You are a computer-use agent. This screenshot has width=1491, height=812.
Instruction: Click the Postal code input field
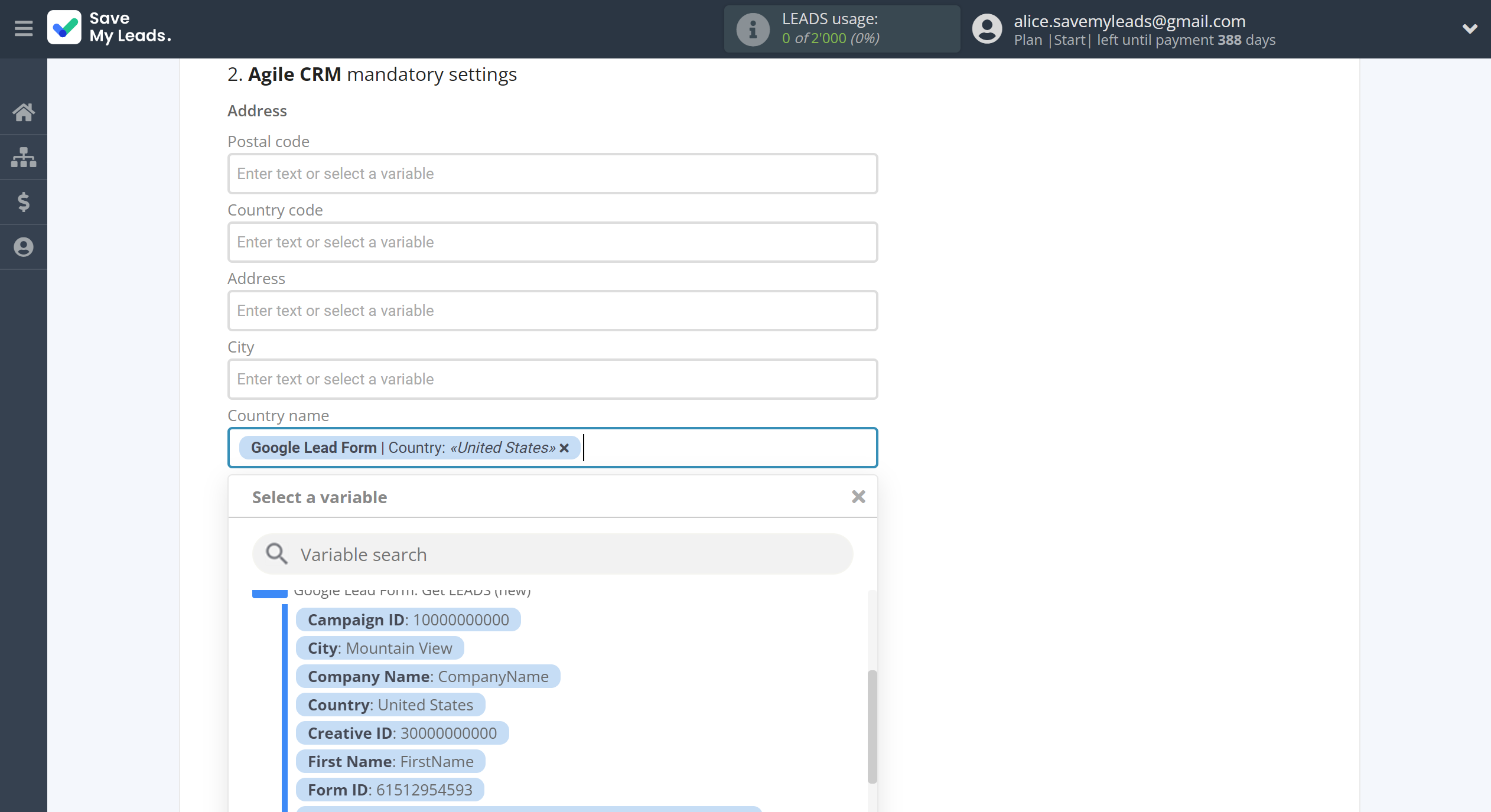click(552, 174)
